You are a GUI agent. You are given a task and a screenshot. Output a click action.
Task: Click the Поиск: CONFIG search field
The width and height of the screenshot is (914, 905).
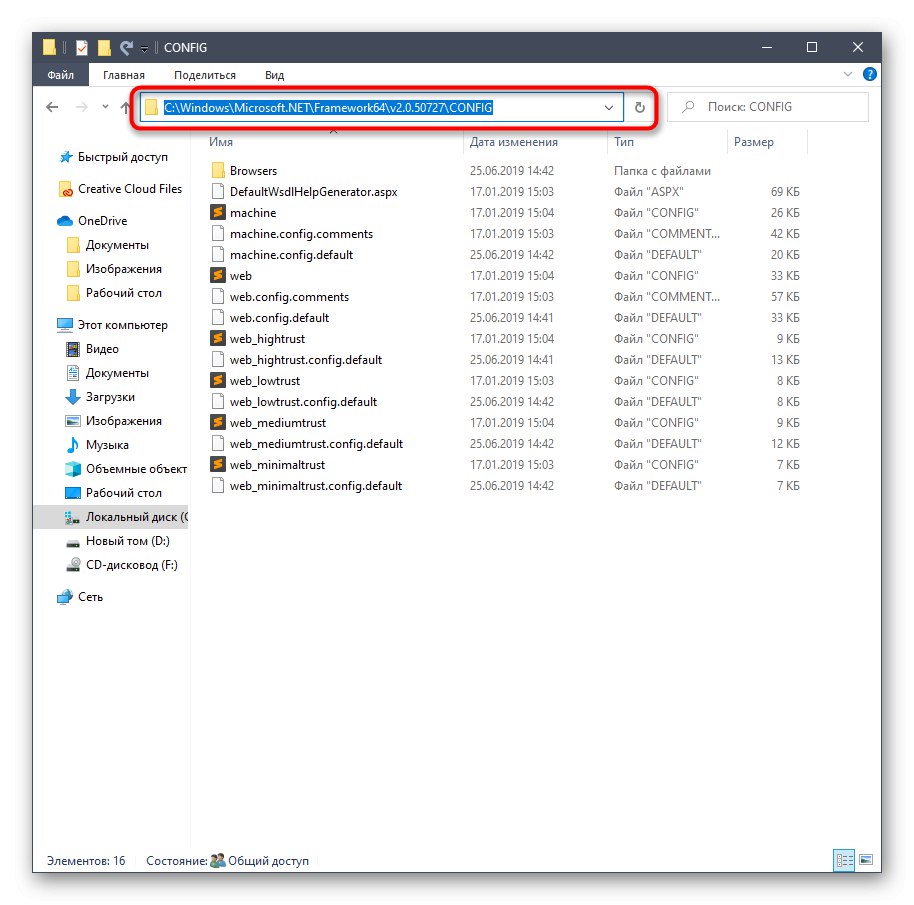coord(768,107)
